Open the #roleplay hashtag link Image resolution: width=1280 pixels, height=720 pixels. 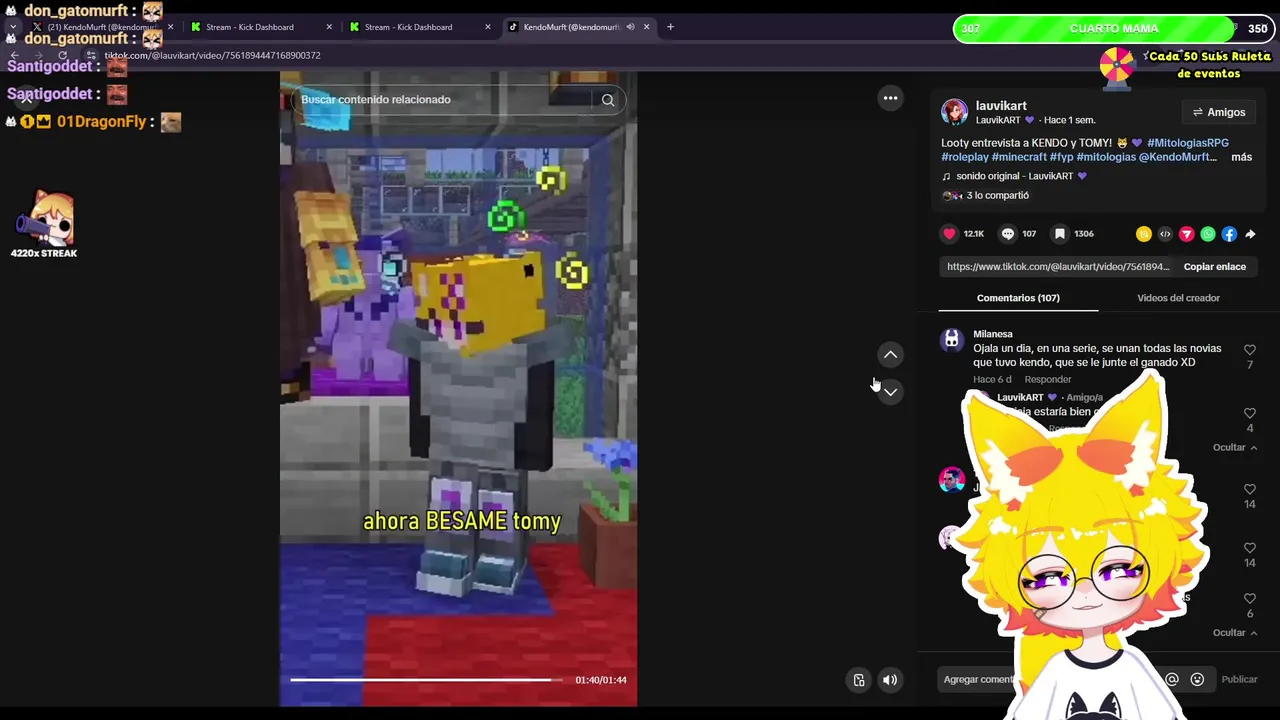point(964,157)
